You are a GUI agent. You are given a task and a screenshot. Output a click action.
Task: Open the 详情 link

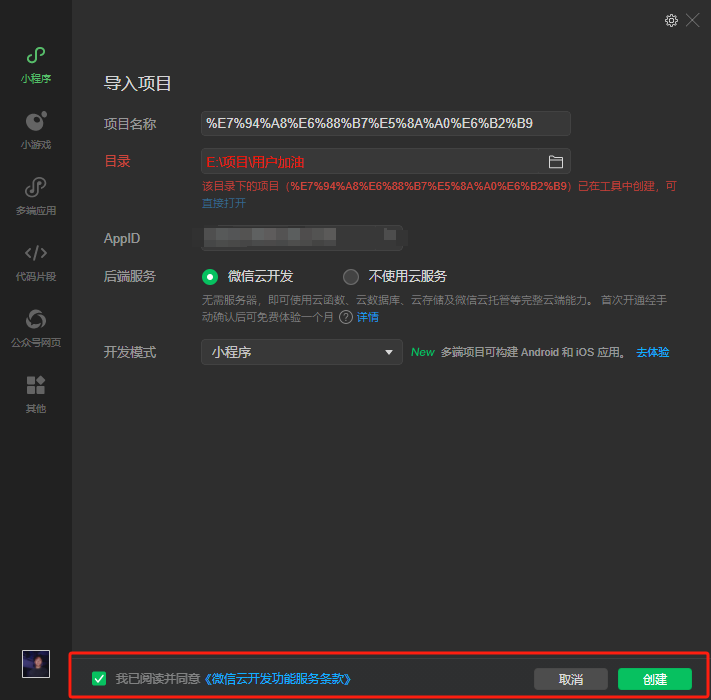(367, 317)
